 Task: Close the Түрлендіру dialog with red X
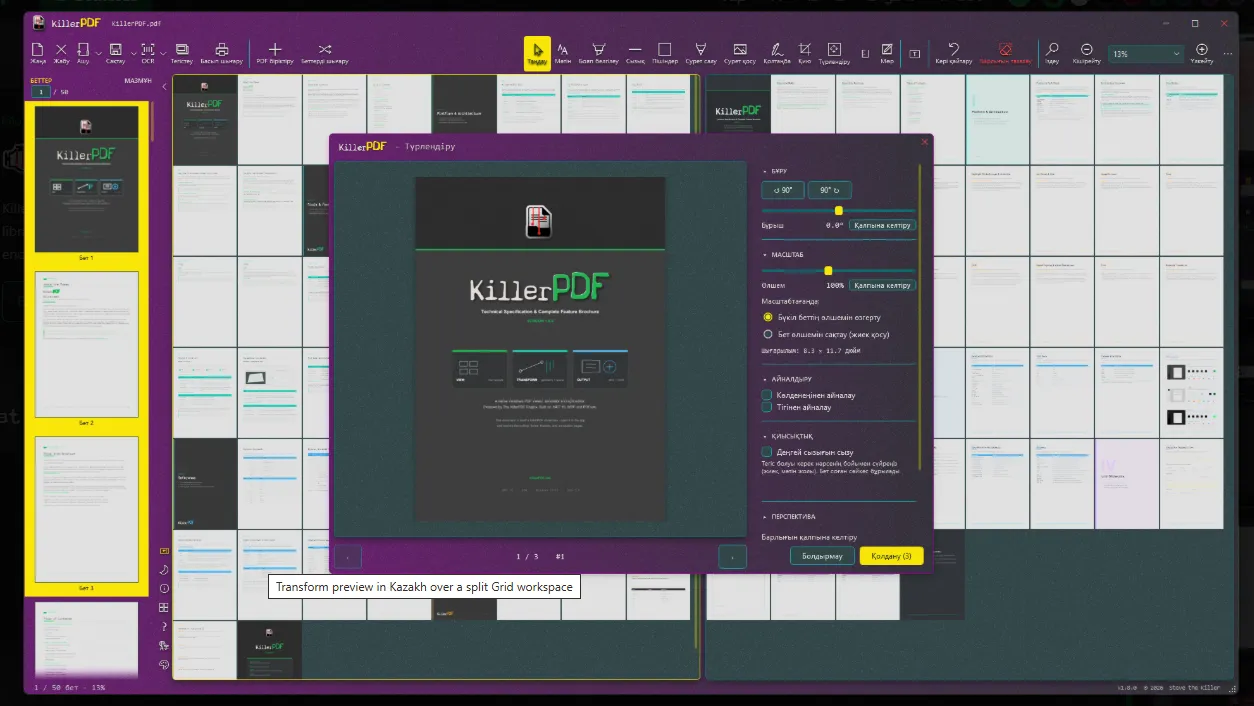[x=924, y=142]
